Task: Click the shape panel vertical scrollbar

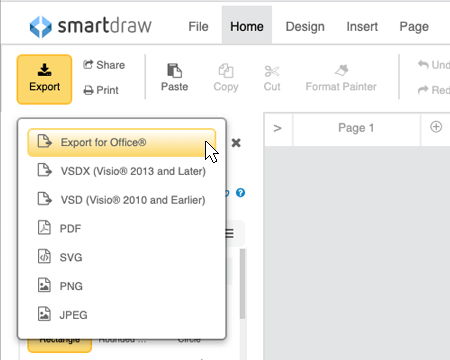Action: click(242, 284)
